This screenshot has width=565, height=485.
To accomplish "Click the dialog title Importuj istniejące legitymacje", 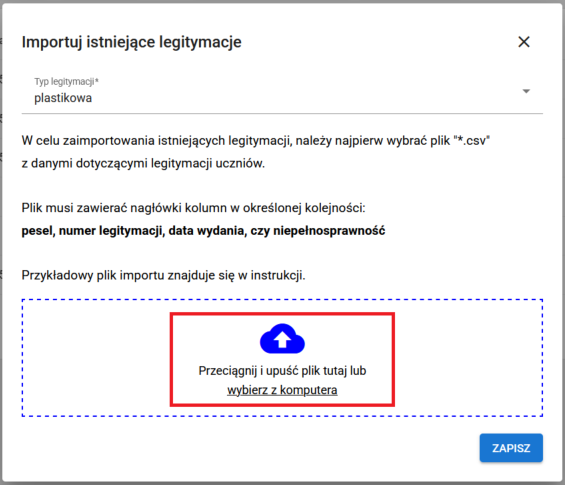I will tap(132, 42).
